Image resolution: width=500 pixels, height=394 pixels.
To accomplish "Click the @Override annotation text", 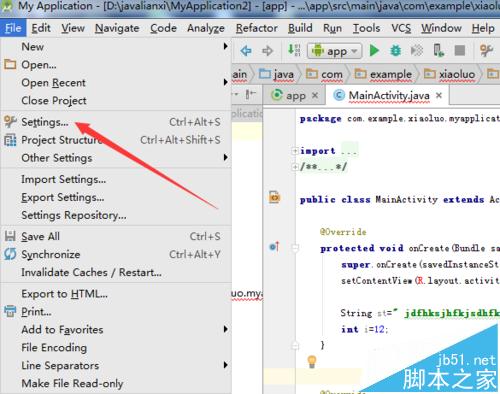I will point(343,232).
